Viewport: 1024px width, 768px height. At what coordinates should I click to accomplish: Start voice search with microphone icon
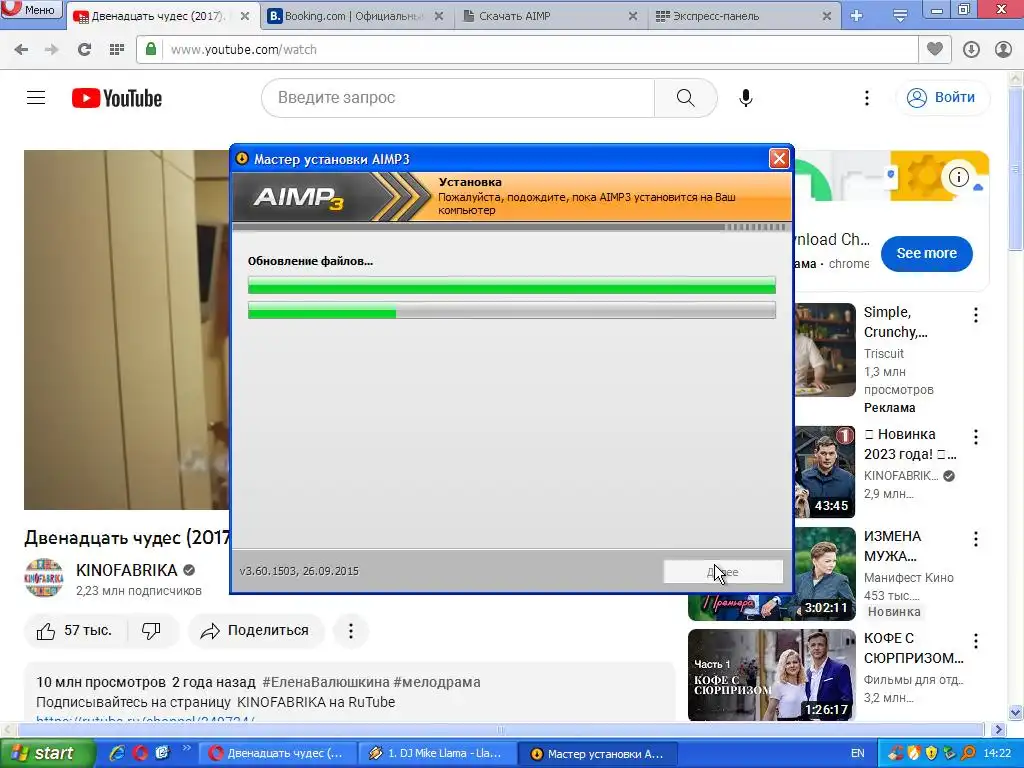click(x=746, y=98)
